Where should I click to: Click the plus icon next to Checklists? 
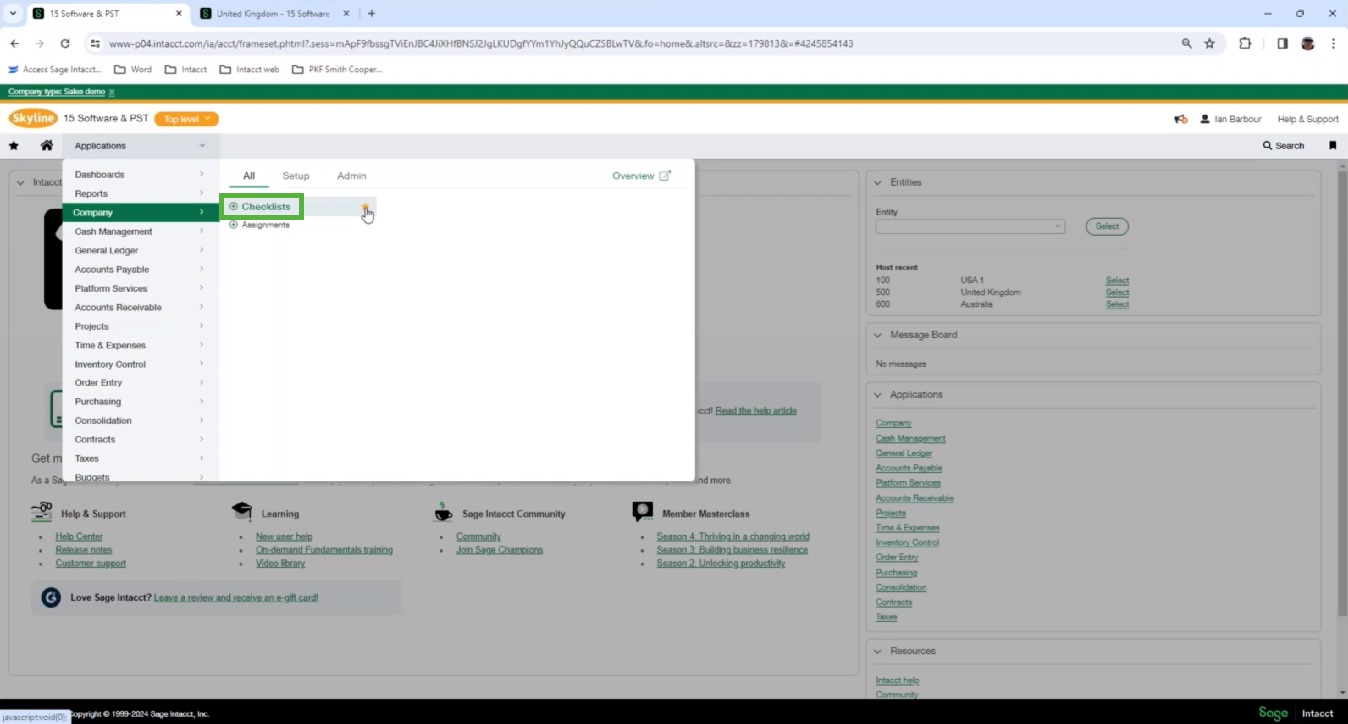tap(233, 207)
